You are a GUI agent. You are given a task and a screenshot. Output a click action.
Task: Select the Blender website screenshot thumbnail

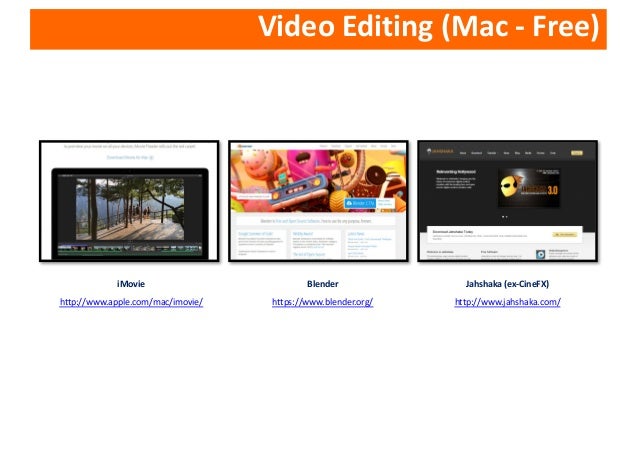point(318,201)
